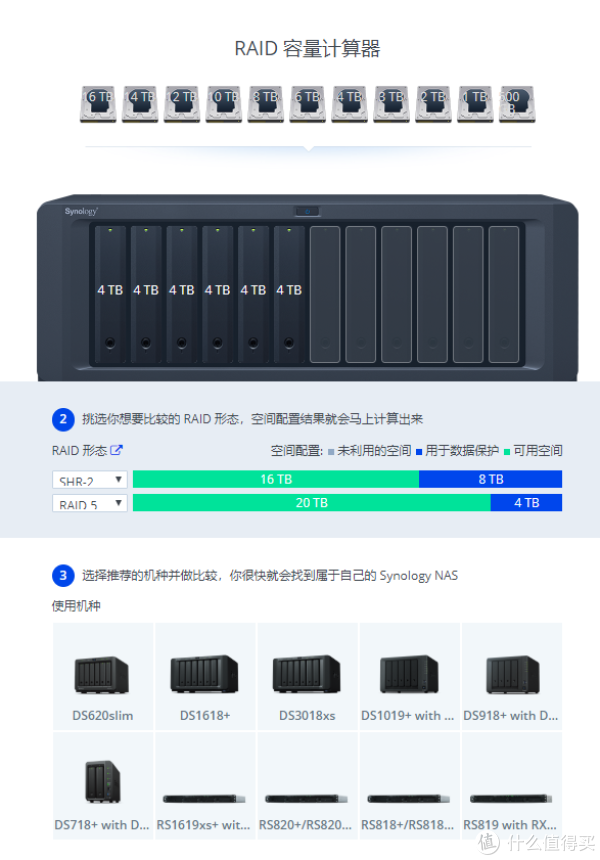Click the last empty drive bay
This screenshot has height=860, width=600.
tap(503, 295)
